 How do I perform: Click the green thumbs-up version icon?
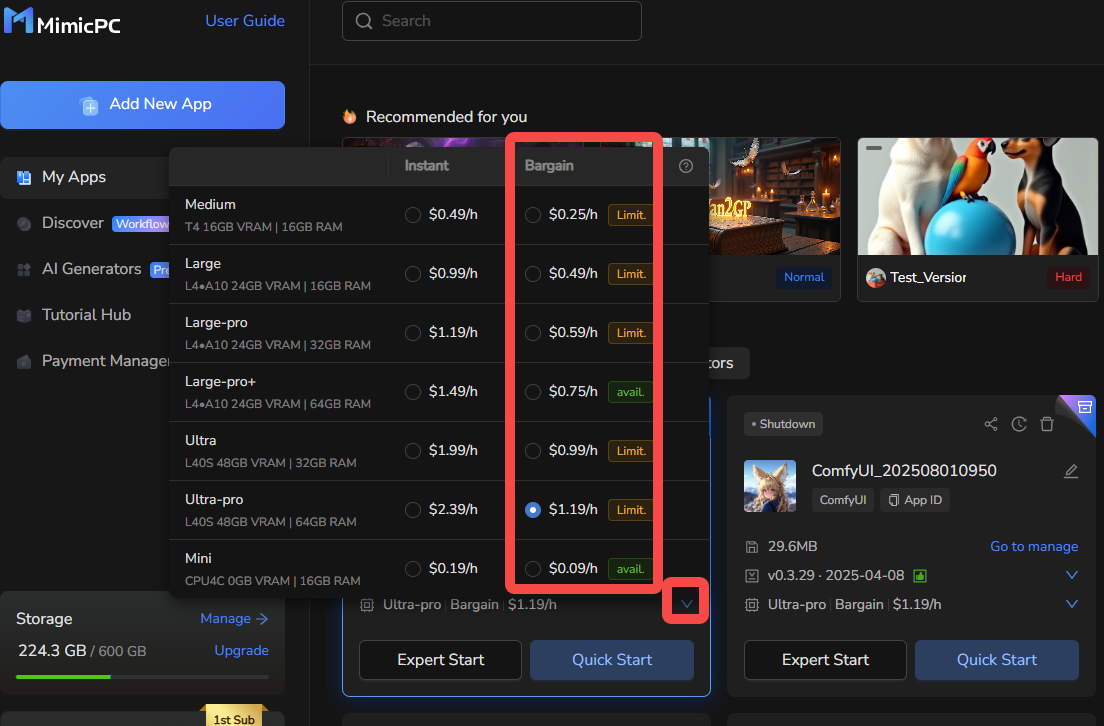(920, 576)
